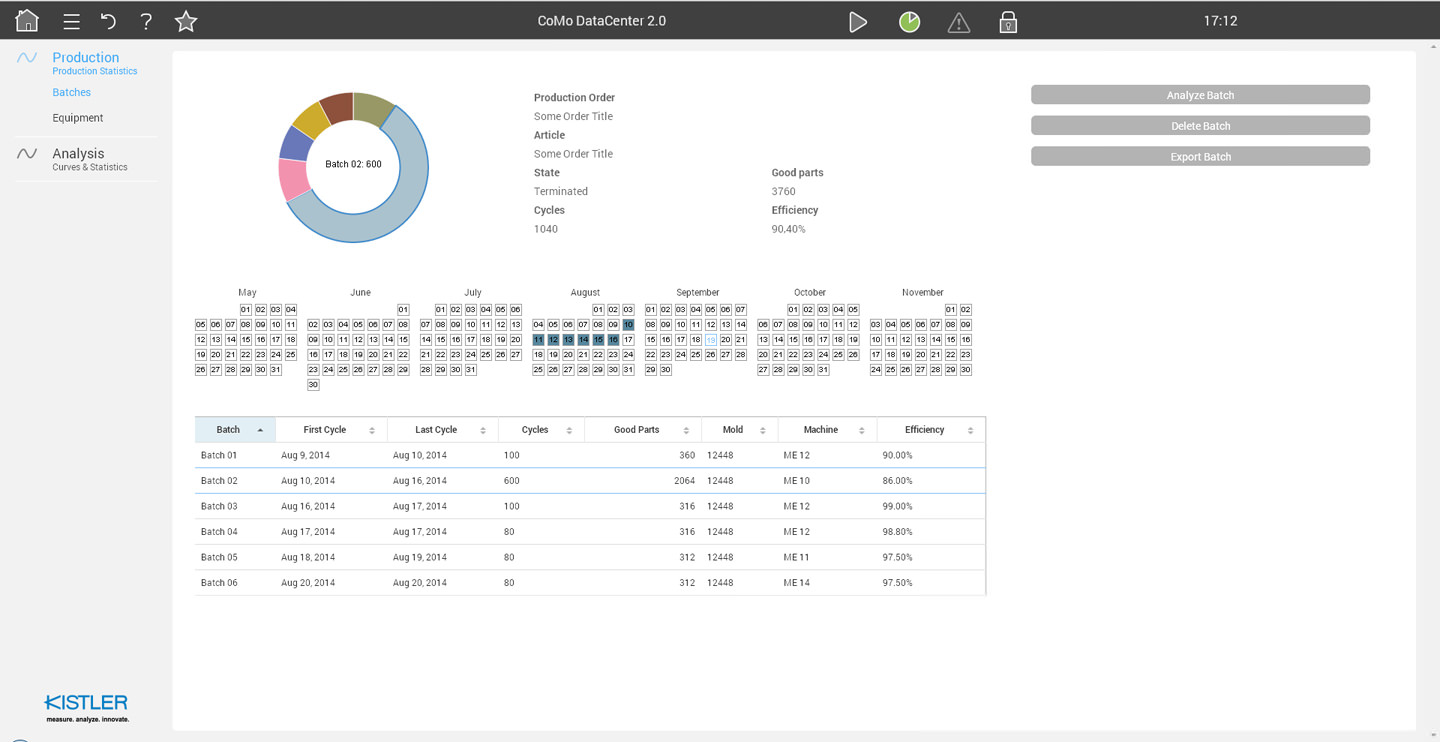This screenshot has height=742, width=1440.
Task: Open the Production section in sidebar
Action: (x=85, y=58)
